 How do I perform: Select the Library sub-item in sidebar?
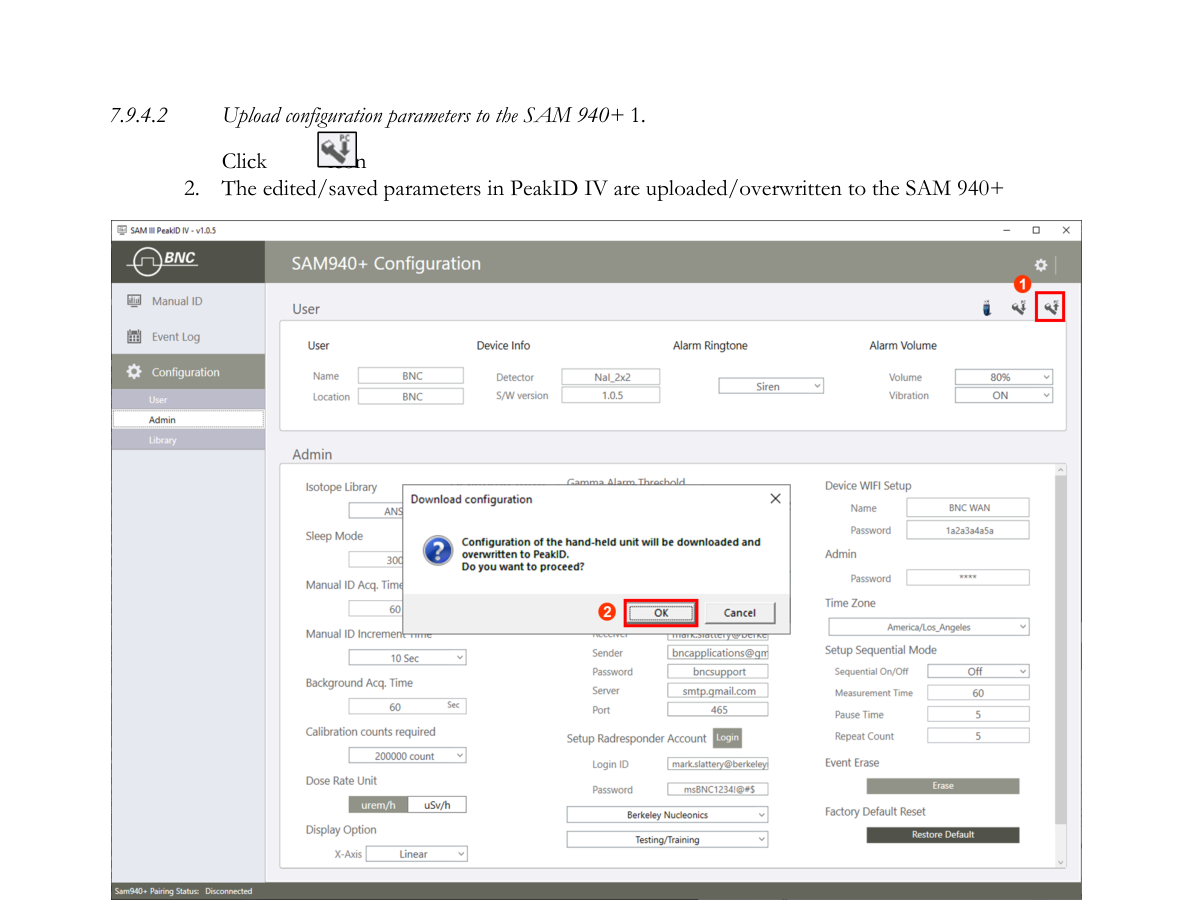(189, 440)
